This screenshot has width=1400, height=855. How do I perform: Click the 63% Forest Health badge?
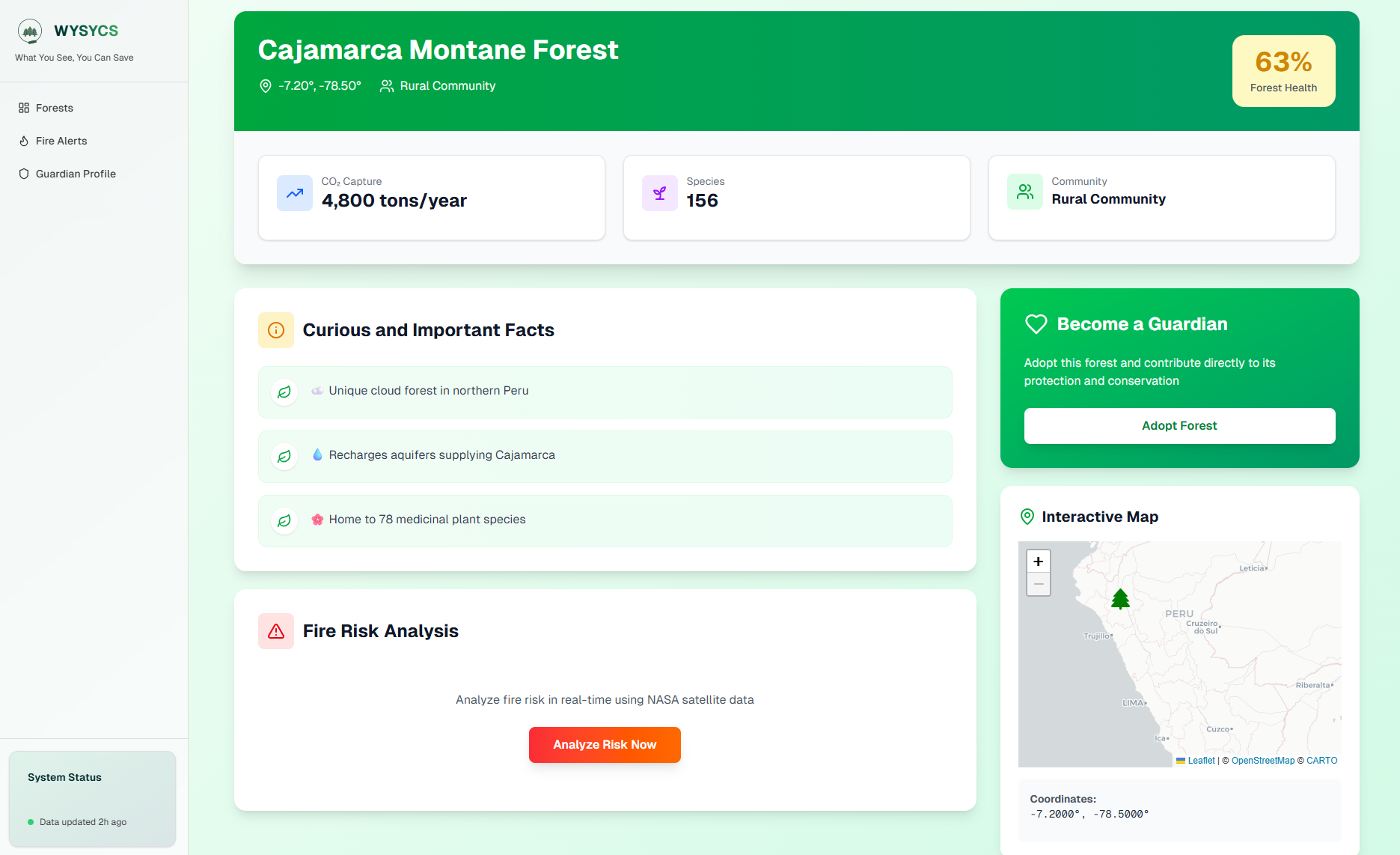pyautogui.click(x=1283, y=70)
